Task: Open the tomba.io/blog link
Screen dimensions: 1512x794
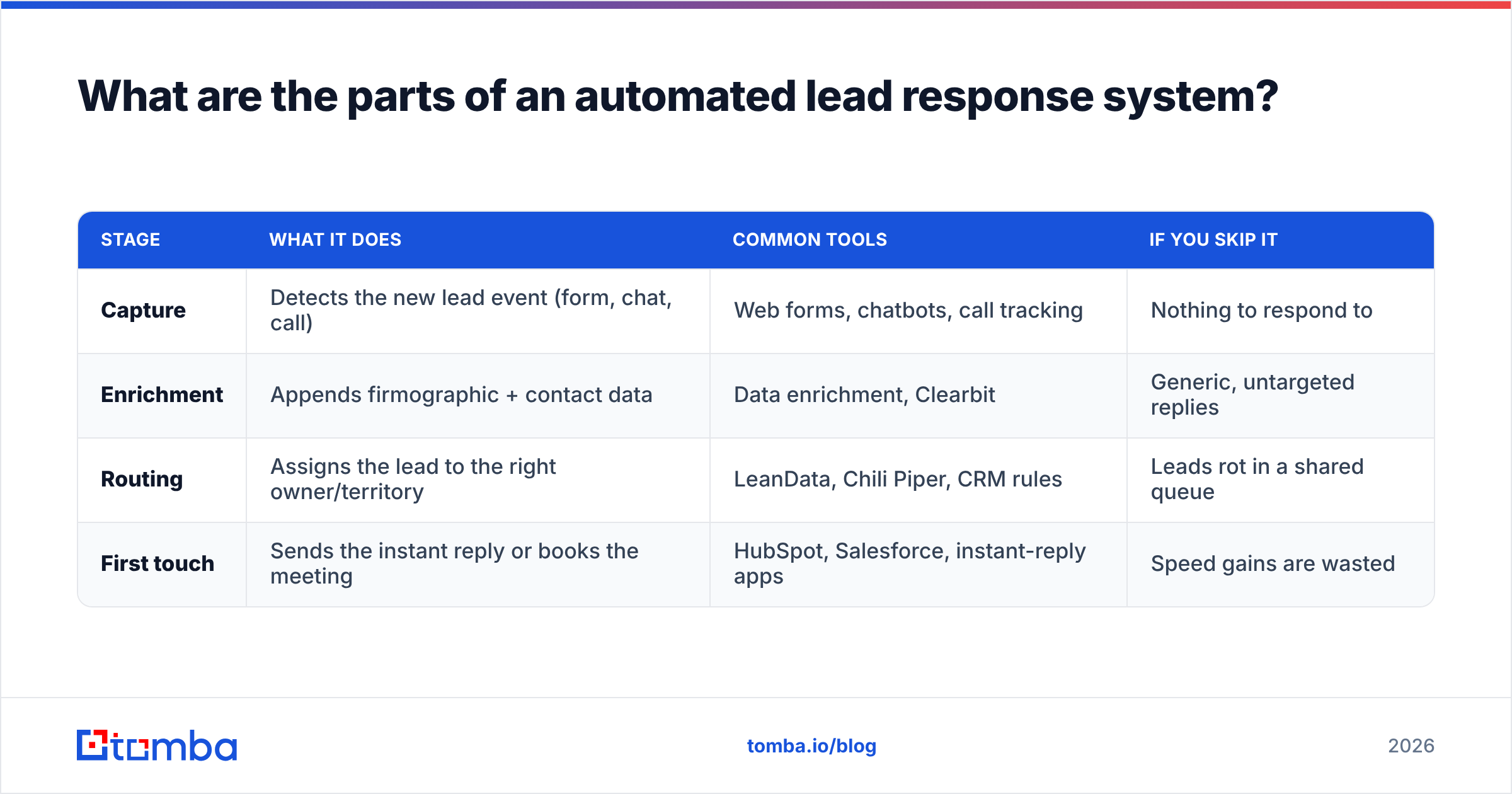Action: pyautogui.click(x=811, y=746)
